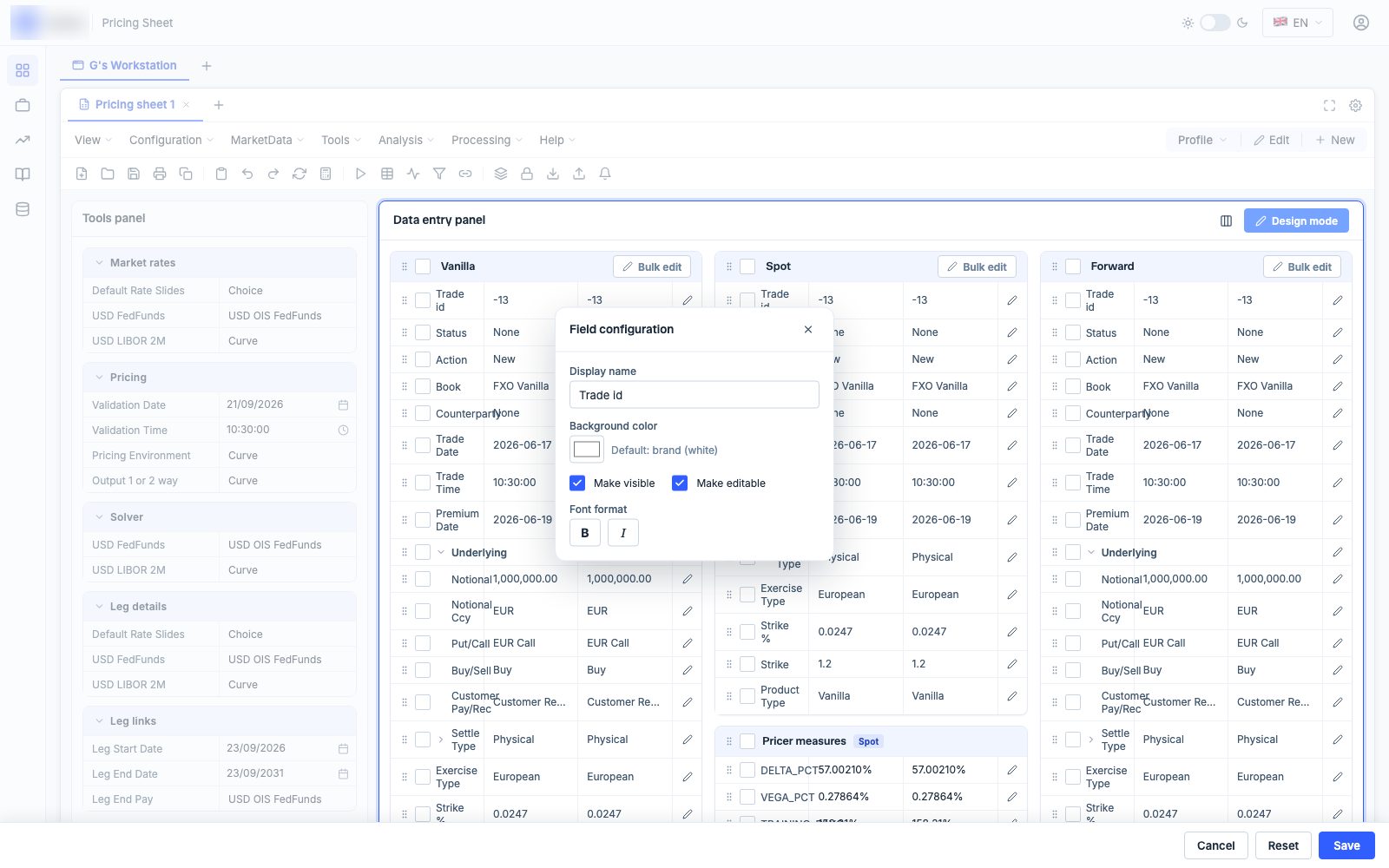The image size is (1389, 868).
Task: Click the save disk icon in toolbar
Action: coord(134,174)
